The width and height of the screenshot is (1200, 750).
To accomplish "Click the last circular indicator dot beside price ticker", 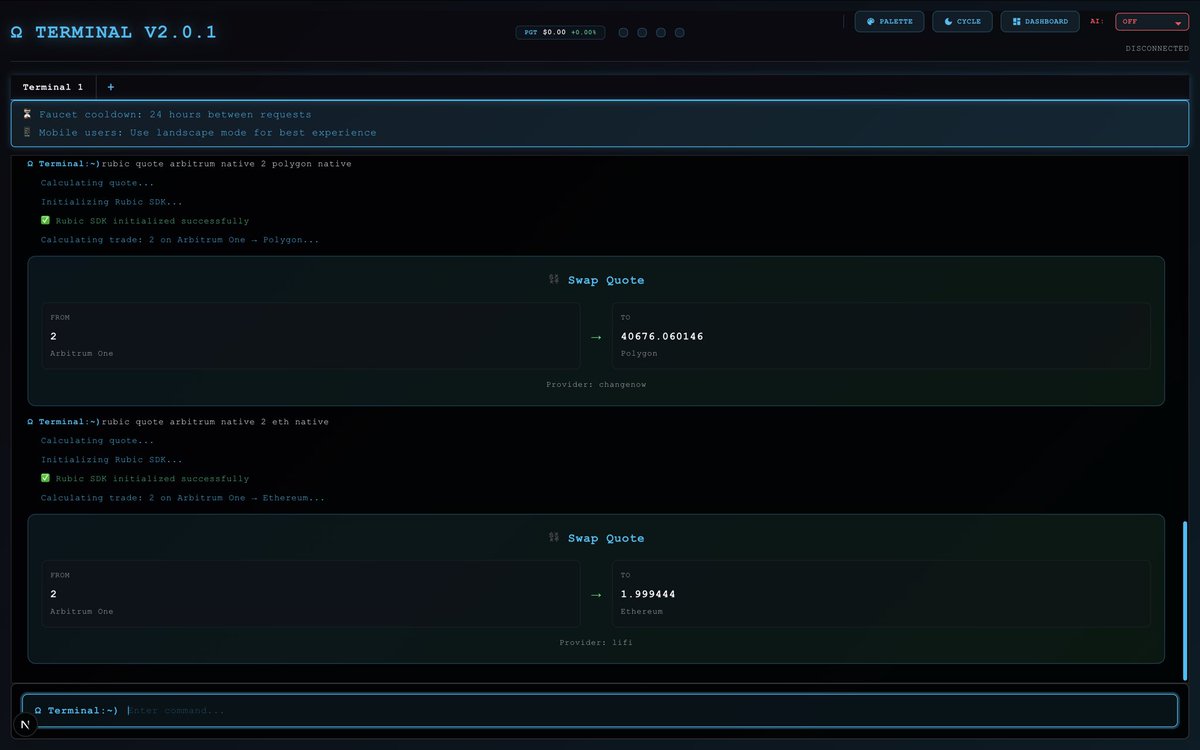I will click(680, 32).
